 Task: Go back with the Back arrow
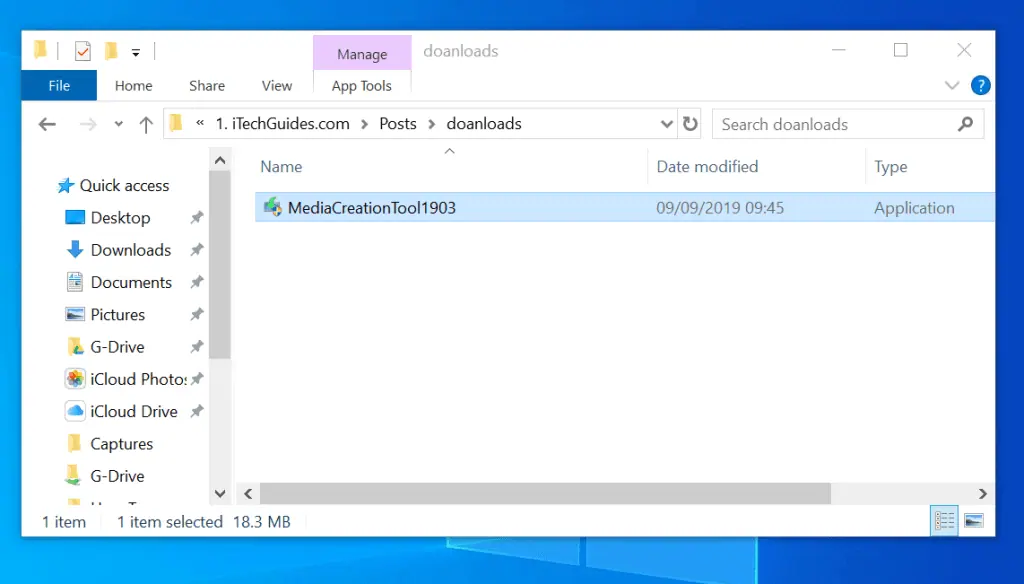[47, 124]
